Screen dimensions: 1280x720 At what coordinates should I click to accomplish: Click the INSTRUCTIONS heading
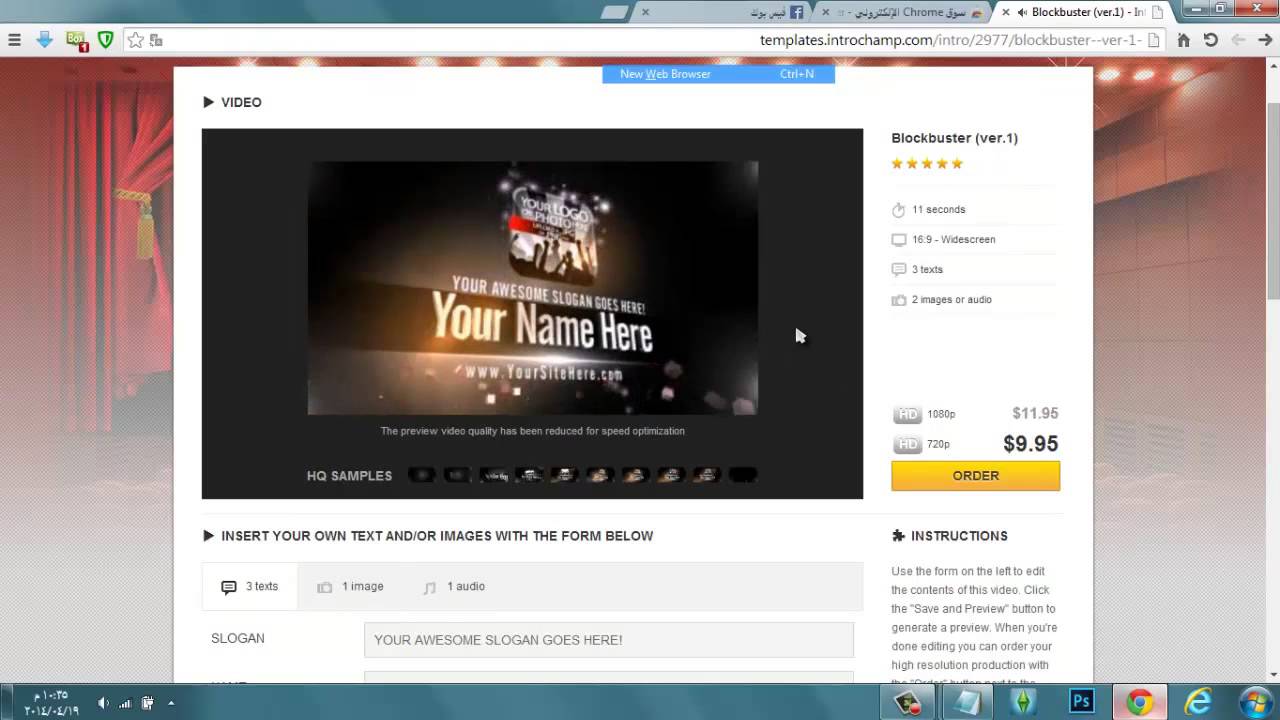click(959, 536)
